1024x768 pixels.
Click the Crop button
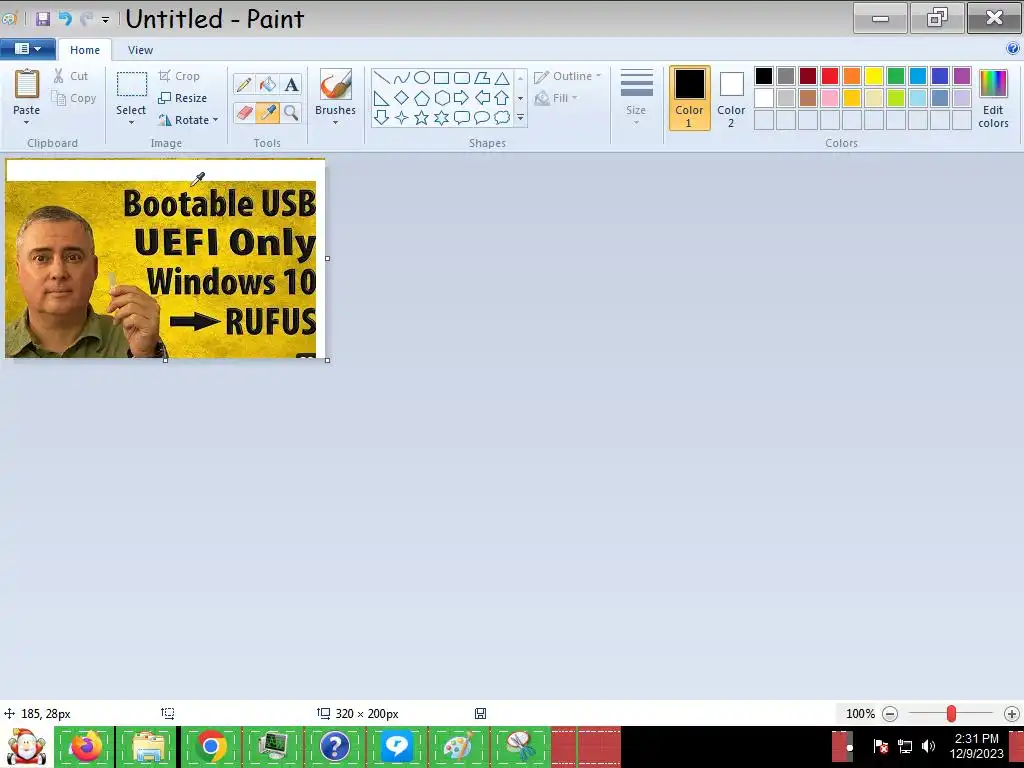pyautogui.click(x=180, y=76)
